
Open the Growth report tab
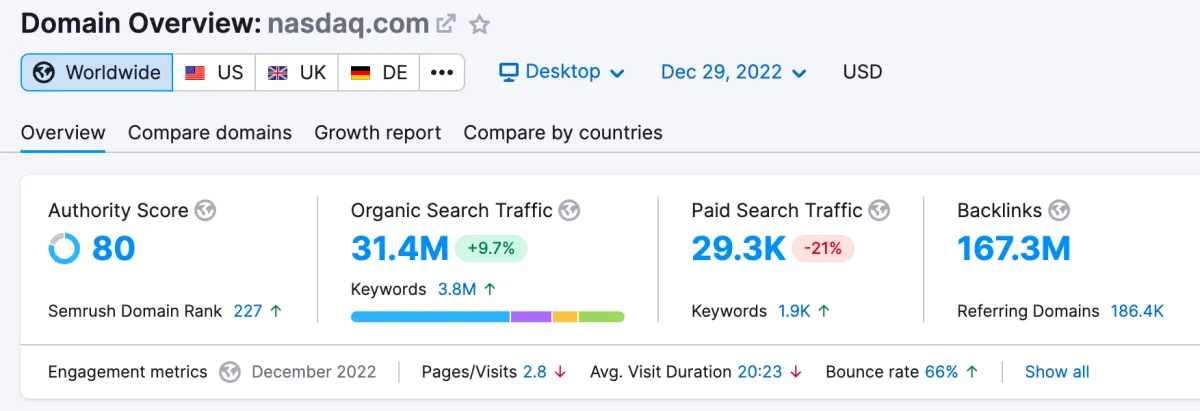(378, 133)
